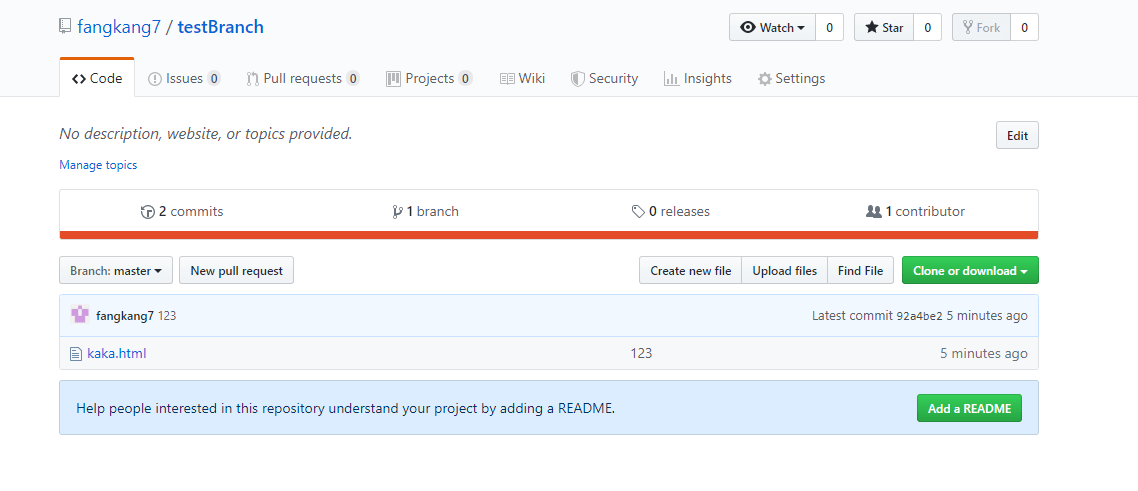Screen dimensions: 1138x491
Task: Star the testBranch repository
Action: point(884,28)
